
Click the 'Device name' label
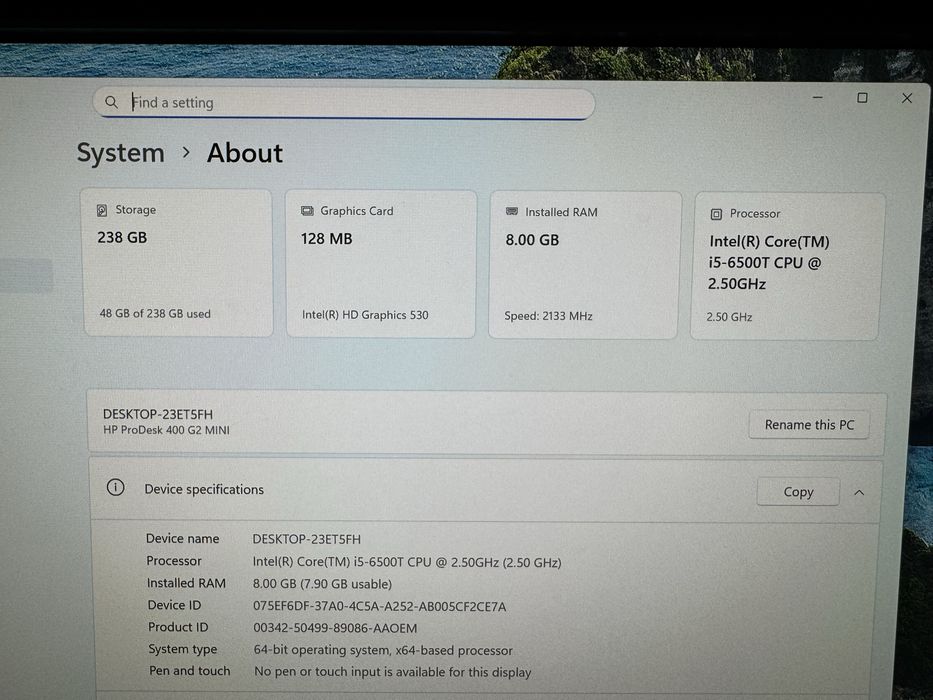pyautogui.click(x=183, y=539)
